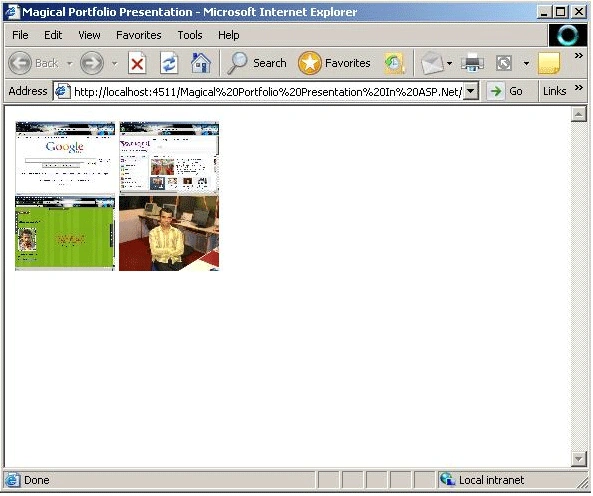Expand Back history dropdown arrow
Image resolution: width=593 pixels, height=496 pixels.
(70, 63)
